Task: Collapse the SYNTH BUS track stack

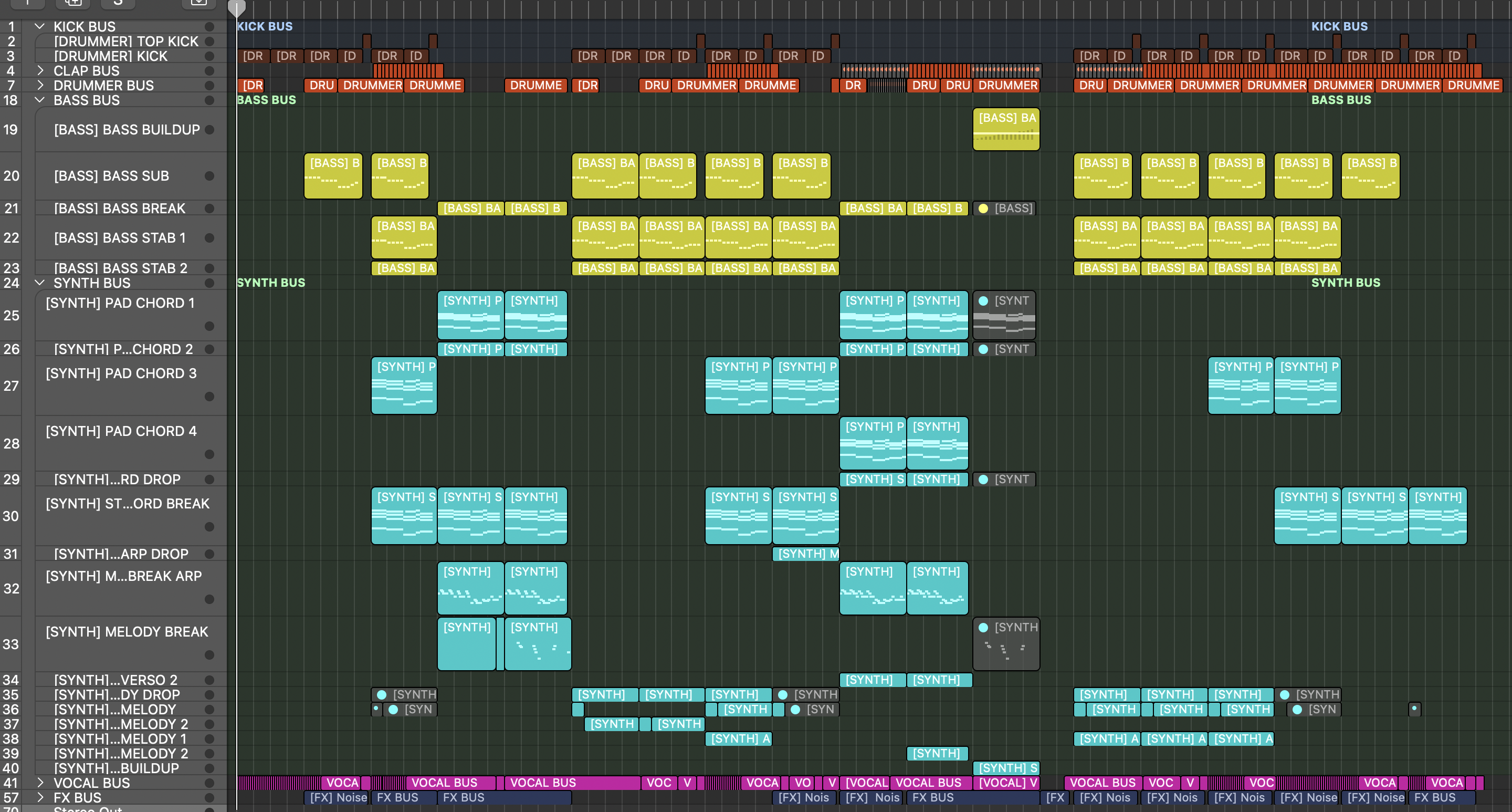Action: (x=40, y=283)
